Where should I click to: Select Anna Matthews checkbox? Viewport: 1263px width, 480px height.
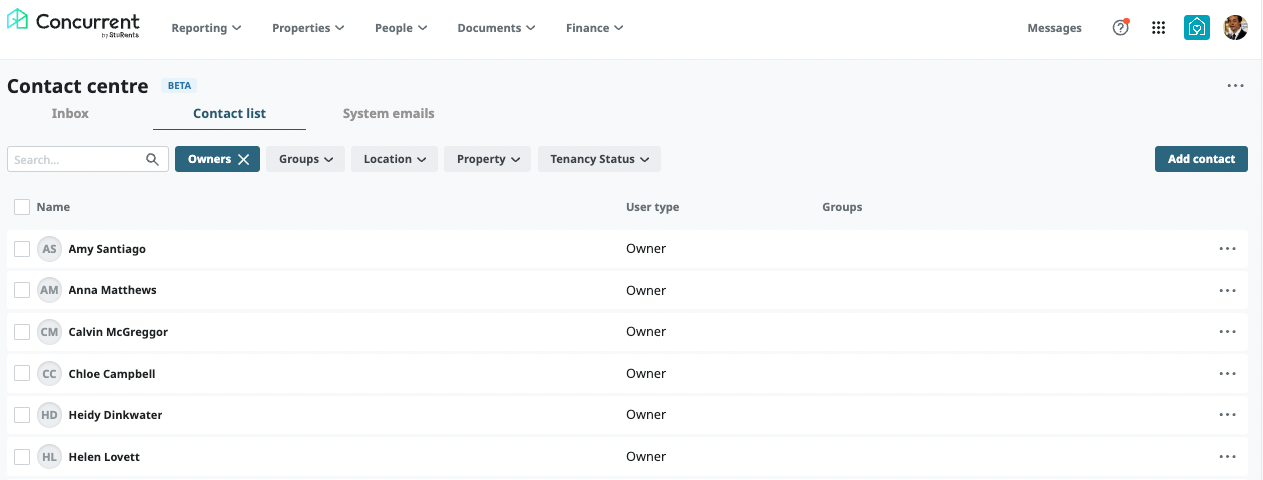(x=22, y=290)
